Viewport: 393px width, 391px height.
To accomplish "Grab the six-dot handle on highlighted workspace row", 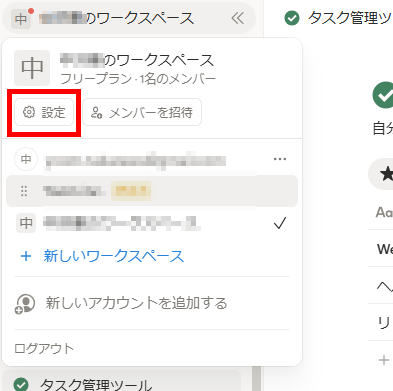I will [x=24, y=191].
